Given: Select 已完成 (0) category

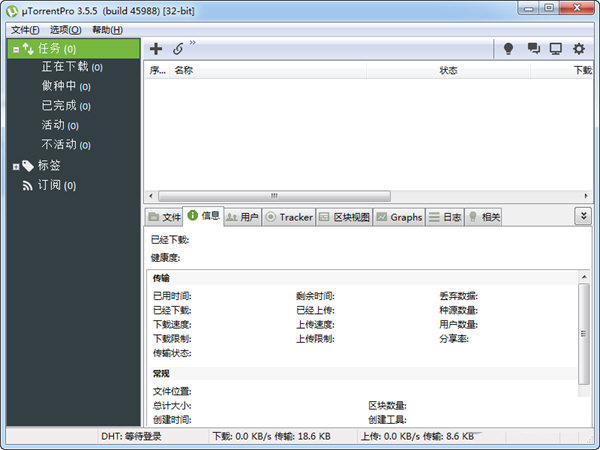Looking at the screenshot, I should [x=66, y=106].
